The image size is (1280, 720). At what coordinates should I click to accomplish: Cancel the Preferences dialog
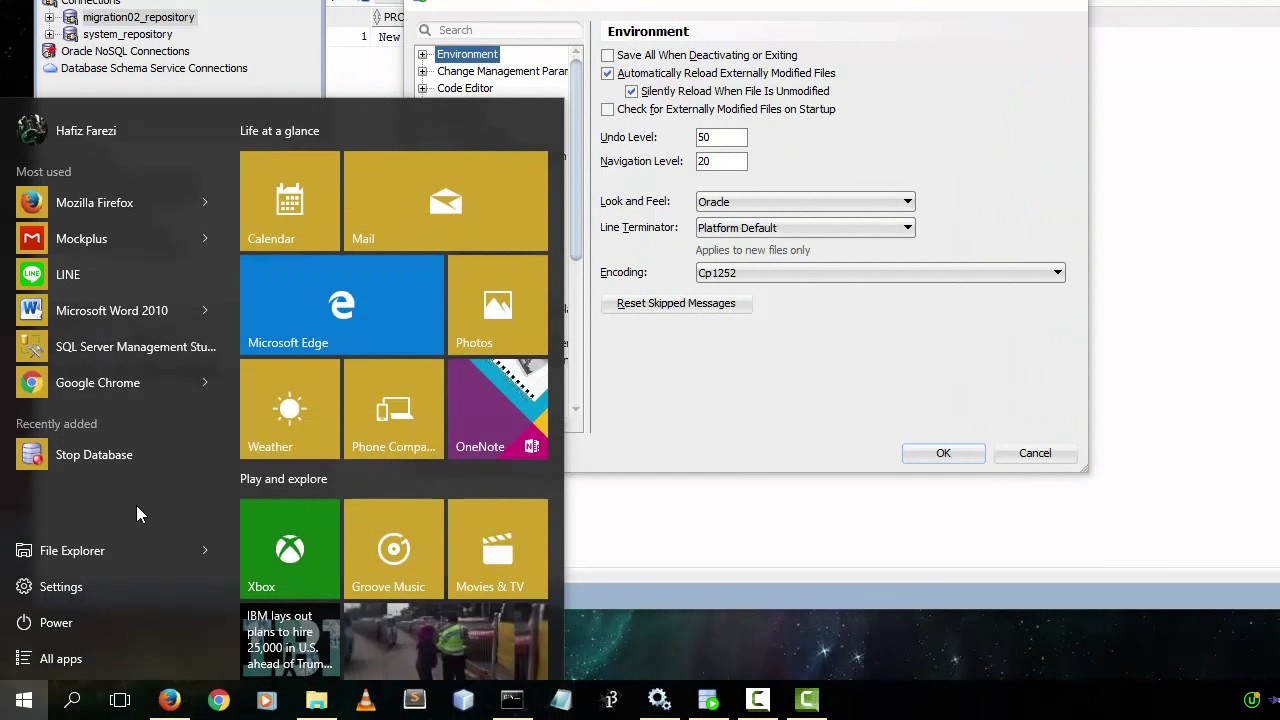(x=1035, y=453)
